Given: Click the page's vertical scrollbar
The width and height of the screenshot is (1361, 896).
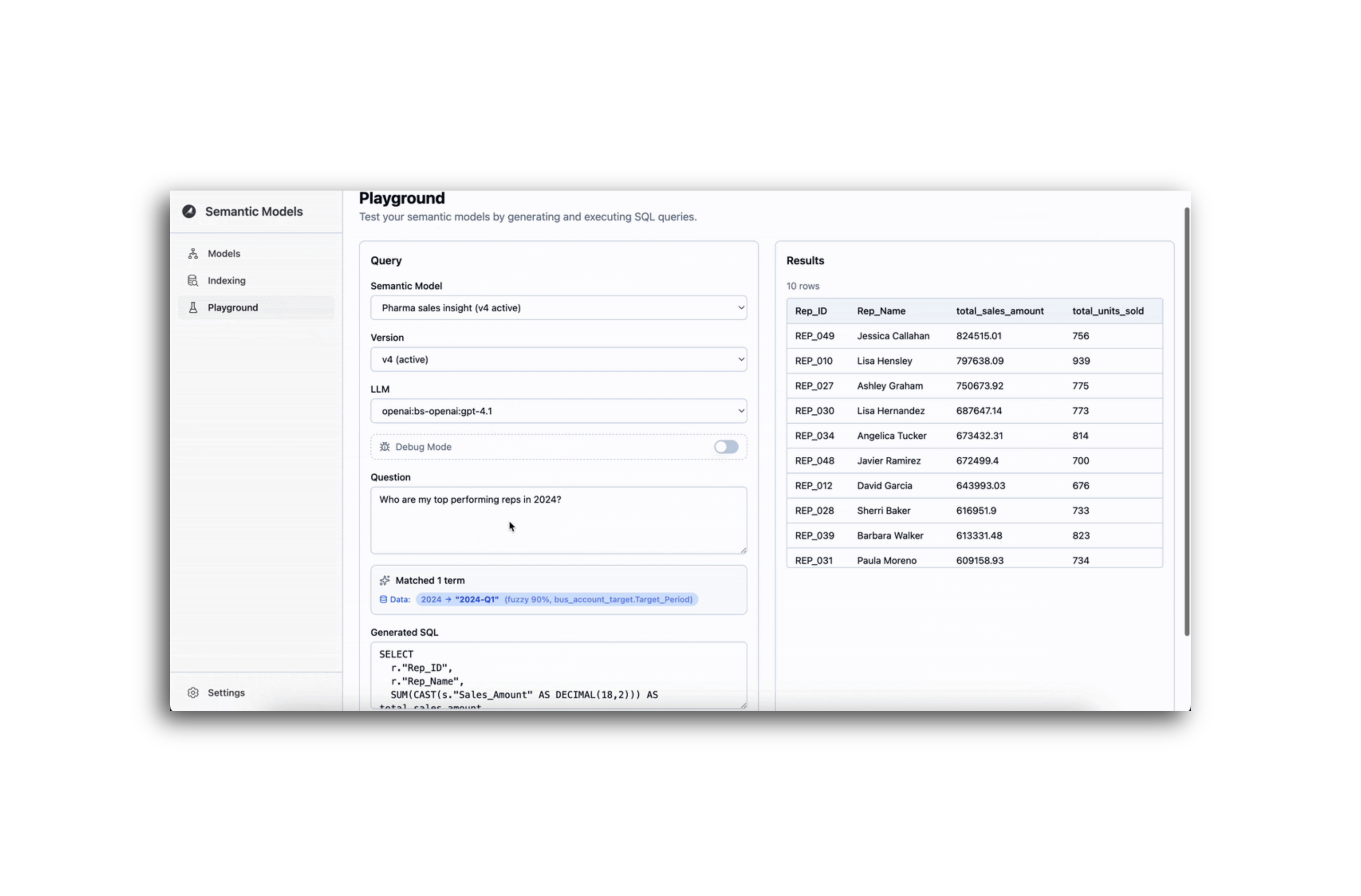Looking at the screenshot, I should [x=1187, y=421].
